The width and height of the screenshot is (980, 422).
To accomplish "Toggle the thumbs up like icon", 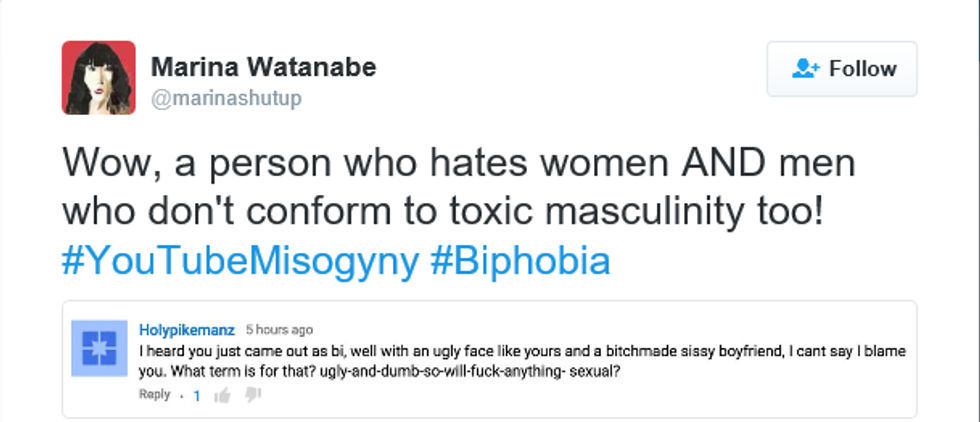I will [x=222, y=396].
